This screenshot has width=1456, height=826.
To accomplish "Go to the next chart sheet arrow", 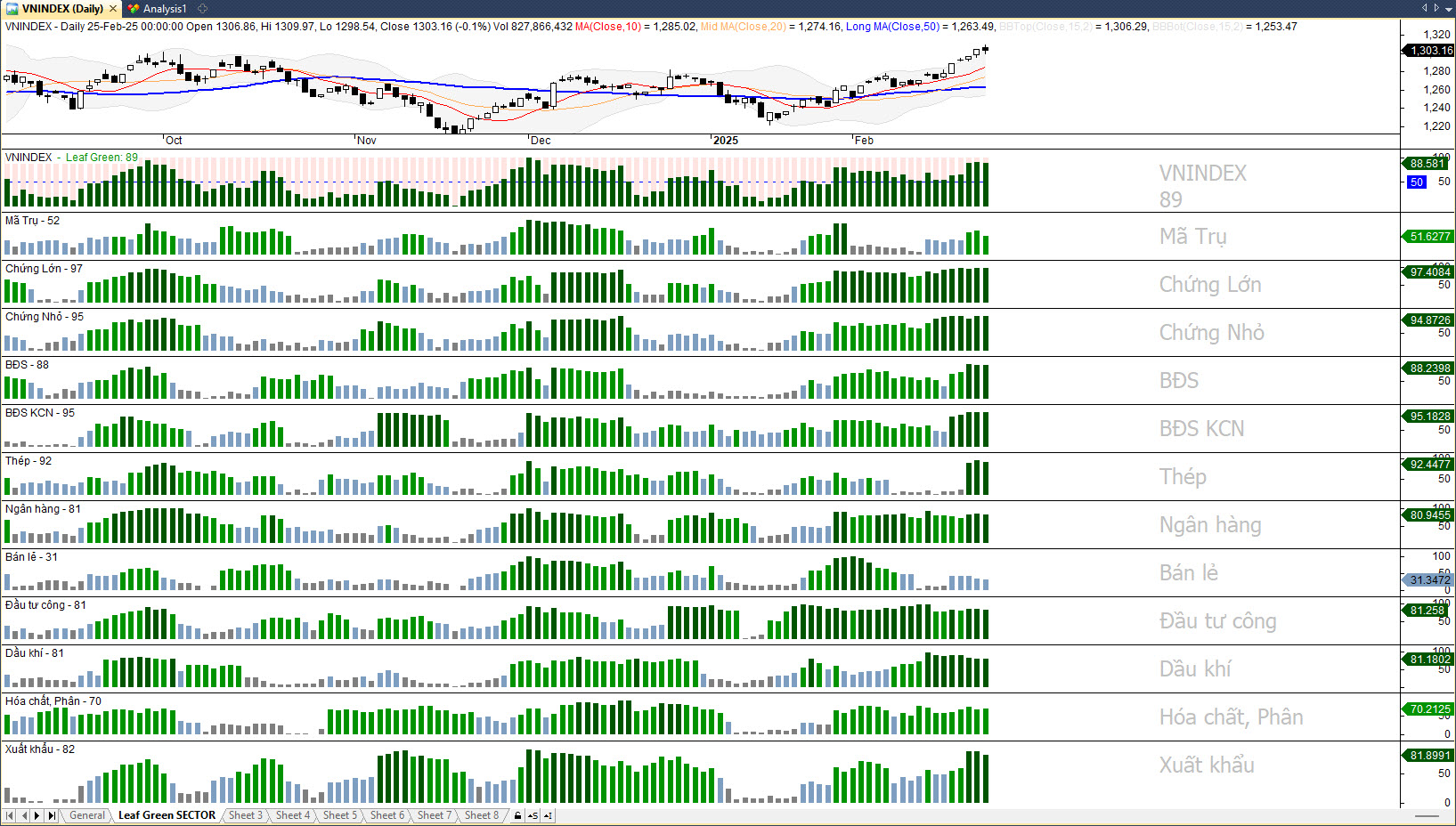I will [37, 815].
